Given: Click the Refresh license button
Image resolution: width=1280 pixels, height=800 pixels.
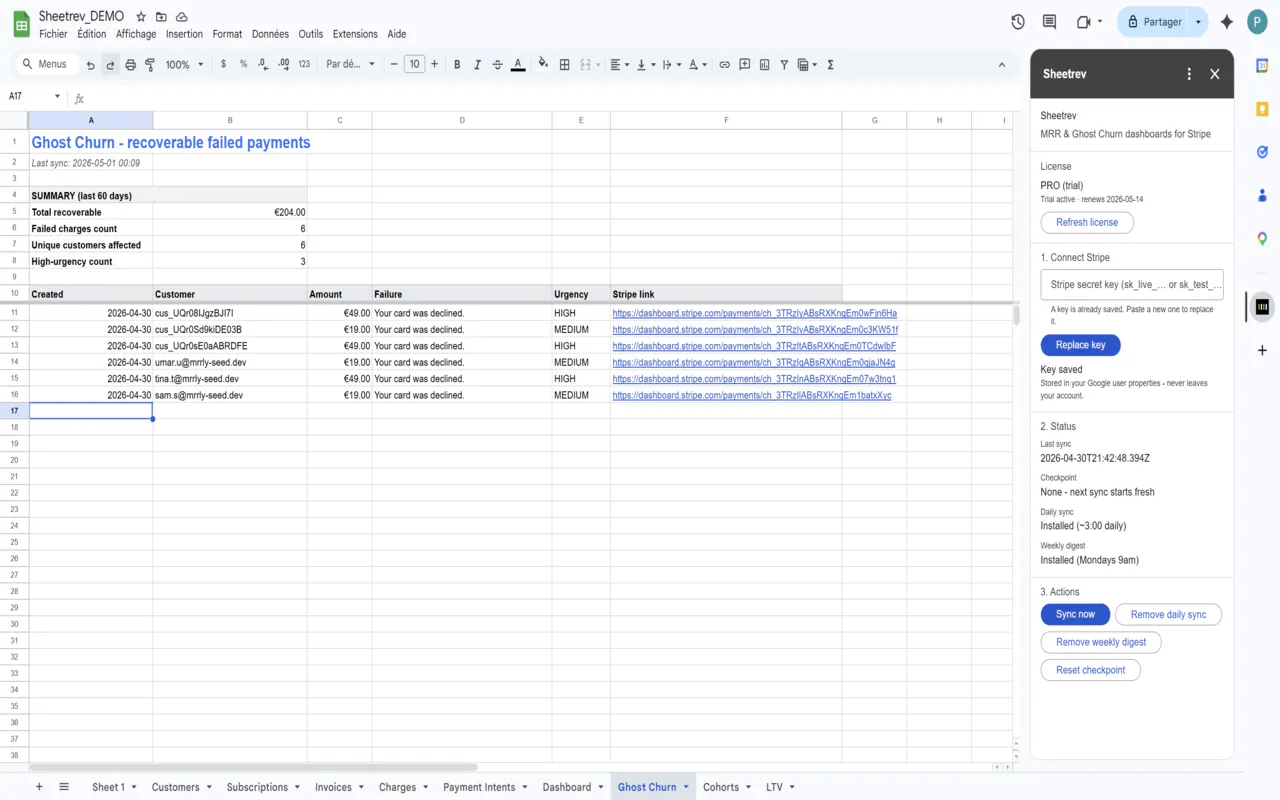Looking at the screenshot, I should pyautogui.click(x=1087, y=222).
